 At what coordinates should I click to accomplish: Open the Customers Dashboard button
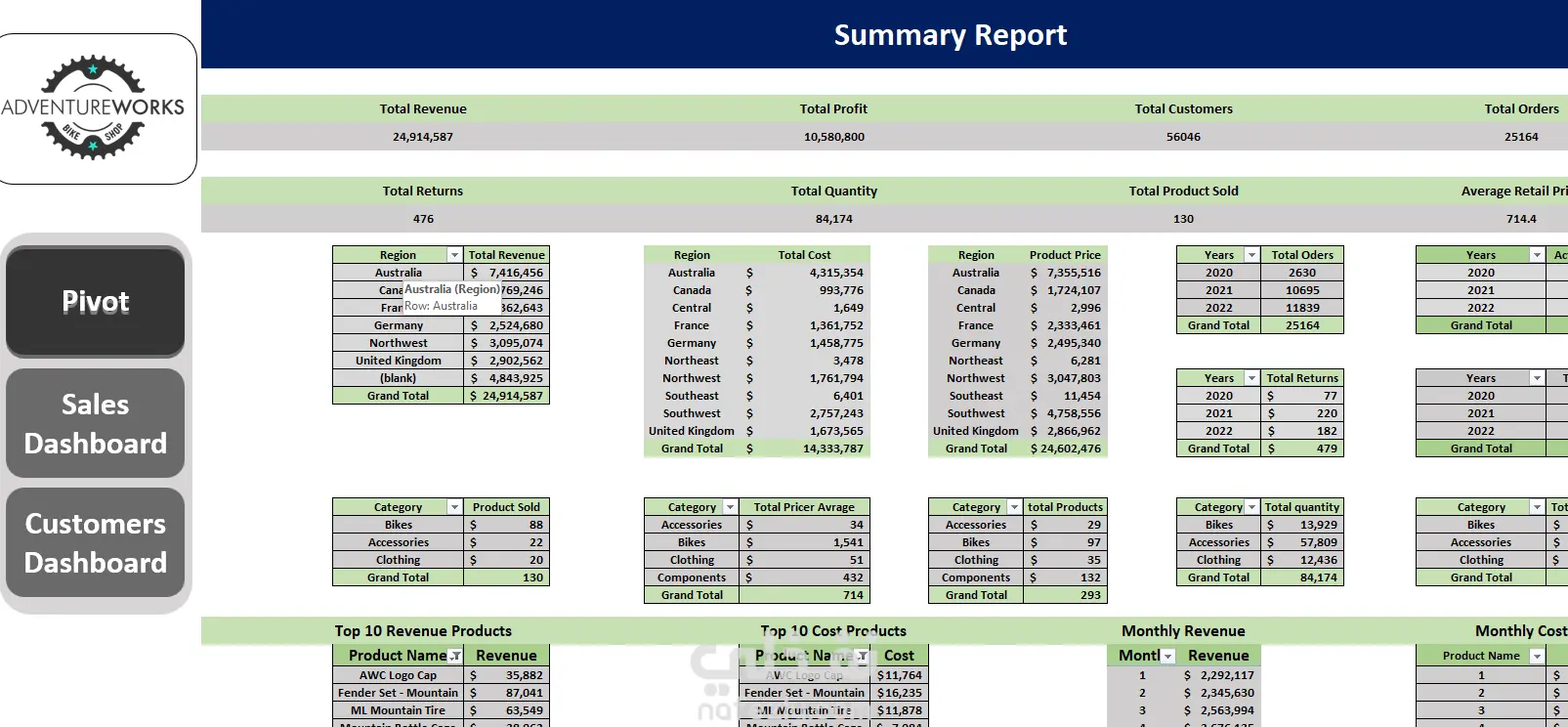95,543
